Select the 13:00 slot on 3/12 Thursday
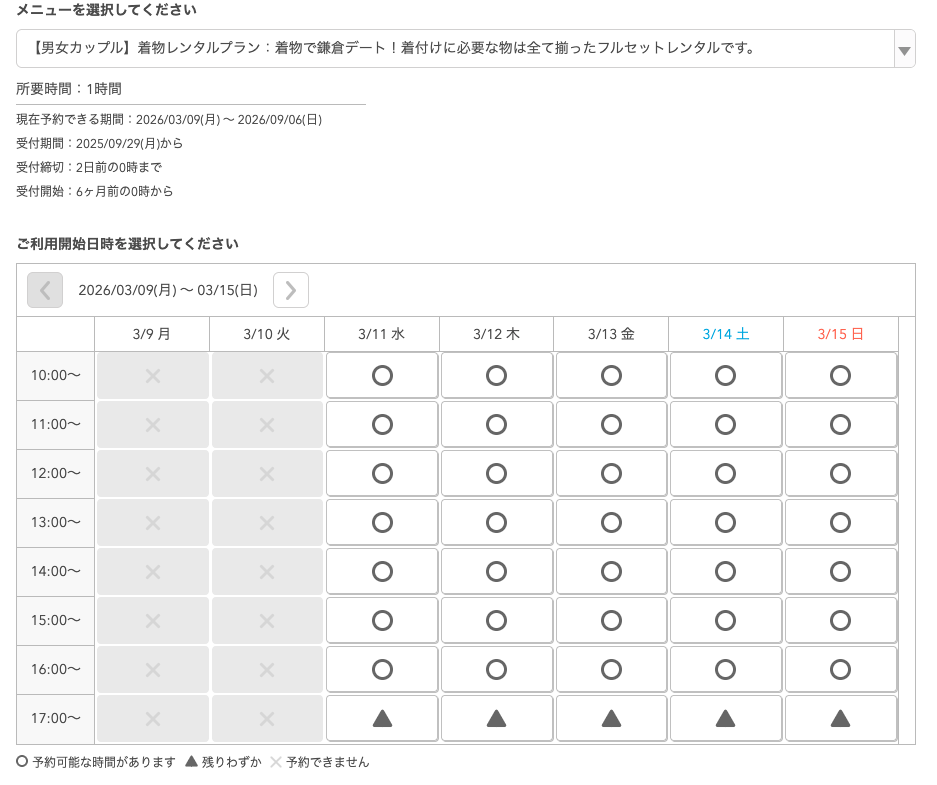937x785 pixels. (496, 522)
